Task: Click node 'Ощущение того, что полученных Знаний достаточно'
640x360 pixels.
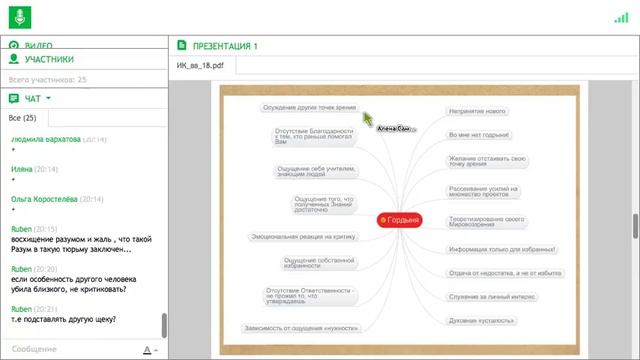Action: (x=324, y=204)
